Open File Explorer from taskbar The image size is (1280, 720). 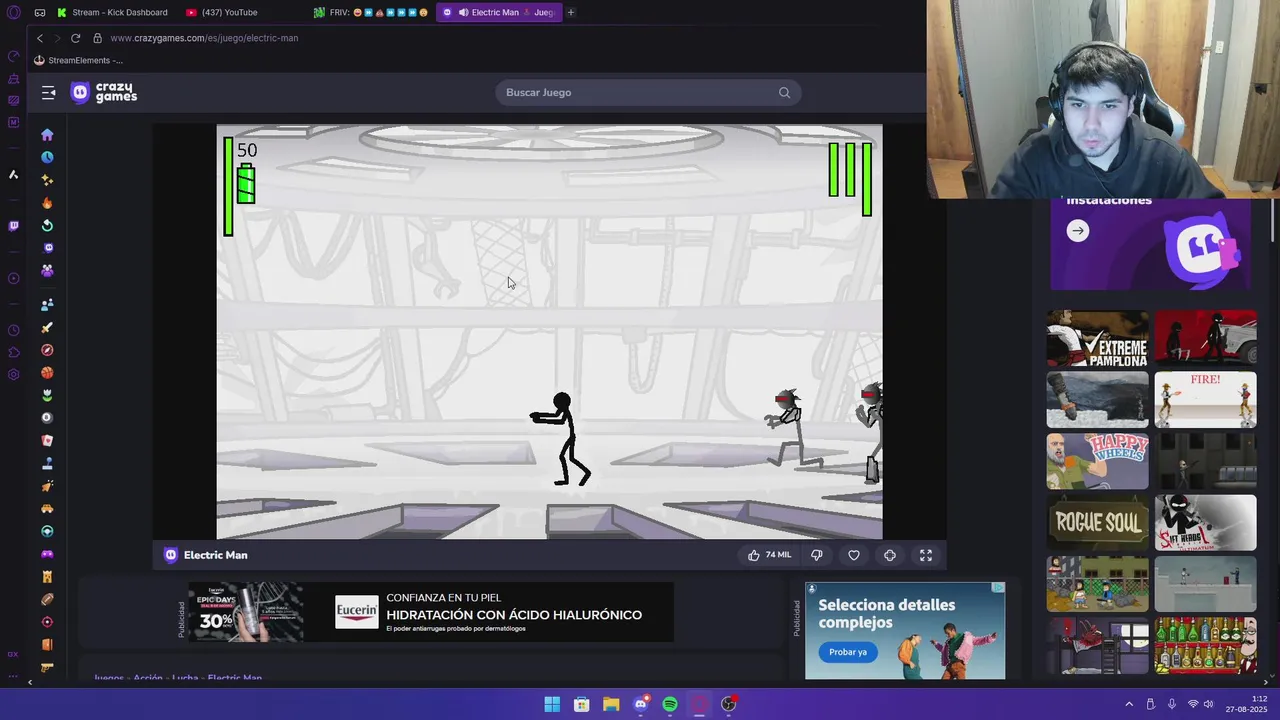tap(611, 704)
